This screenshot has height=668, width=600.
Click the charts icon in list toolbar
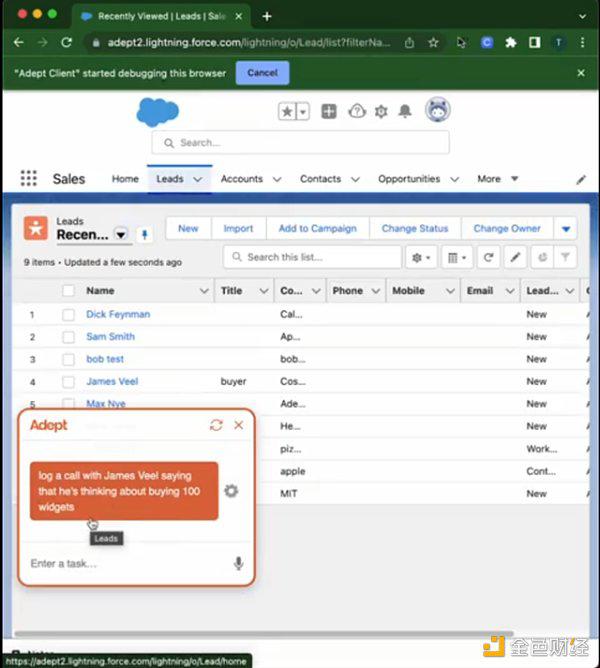click(x=542, y=257)
